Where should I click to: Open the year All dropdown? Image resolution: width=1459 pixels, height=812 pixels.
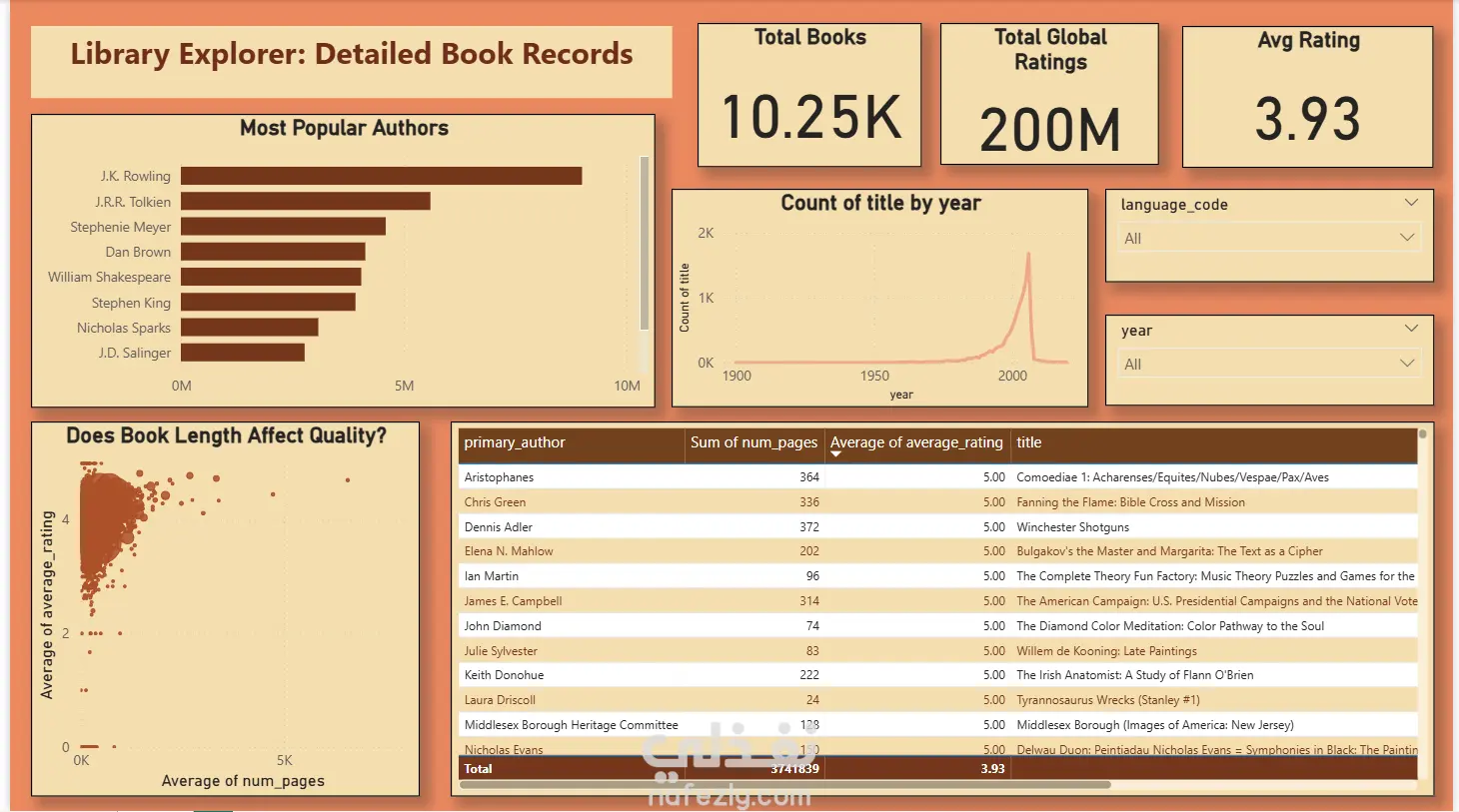[1269, 364]
